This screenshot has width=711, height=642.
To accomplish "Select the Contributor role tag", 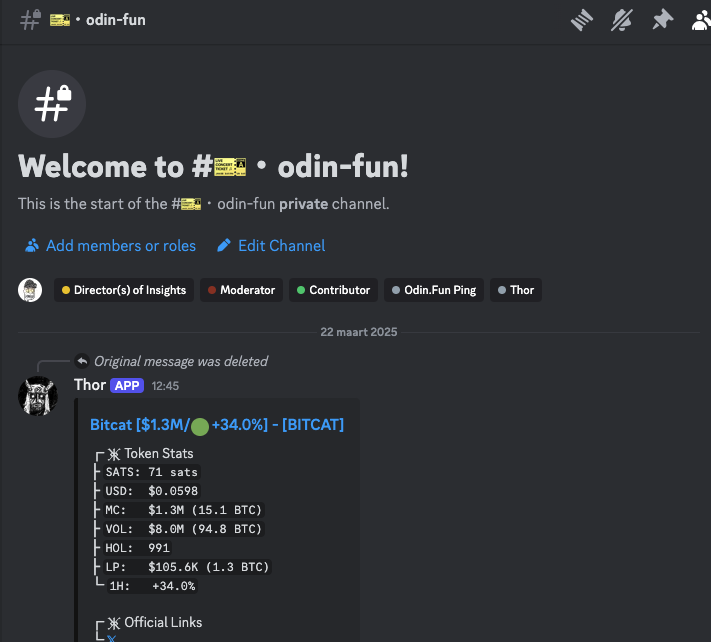I will click(x=333, y=290).
